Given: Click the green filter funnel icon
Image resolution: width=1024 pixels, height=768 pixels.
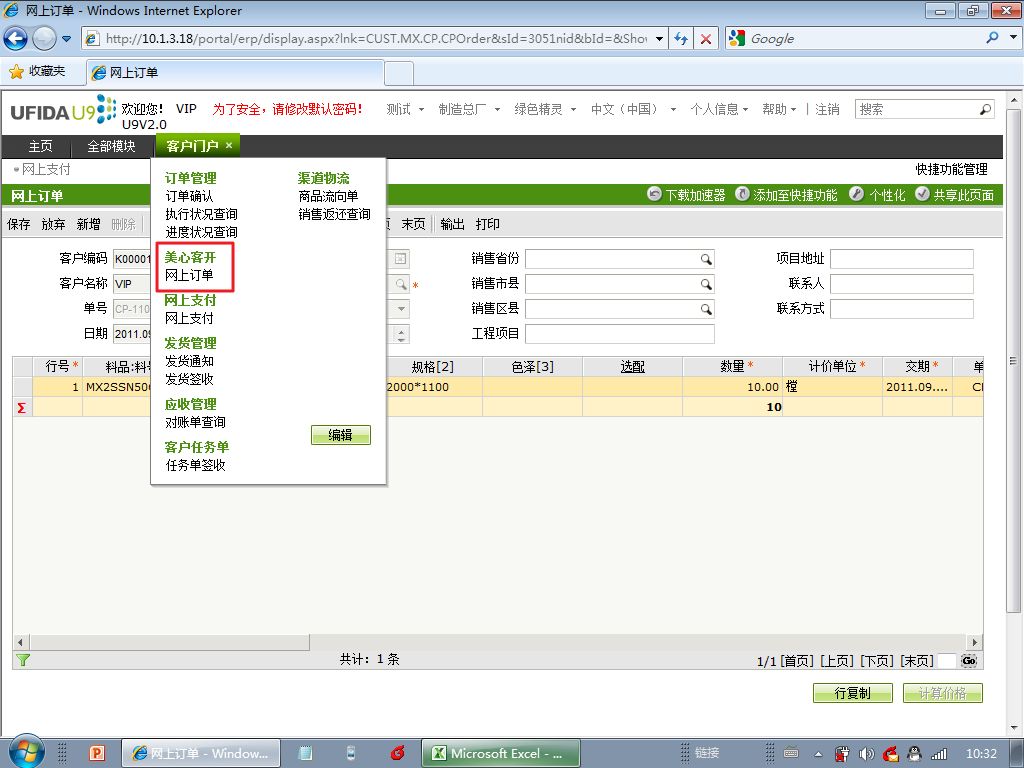Looking at the screenshot, I should pyautogui.click(x=22, y=660).
